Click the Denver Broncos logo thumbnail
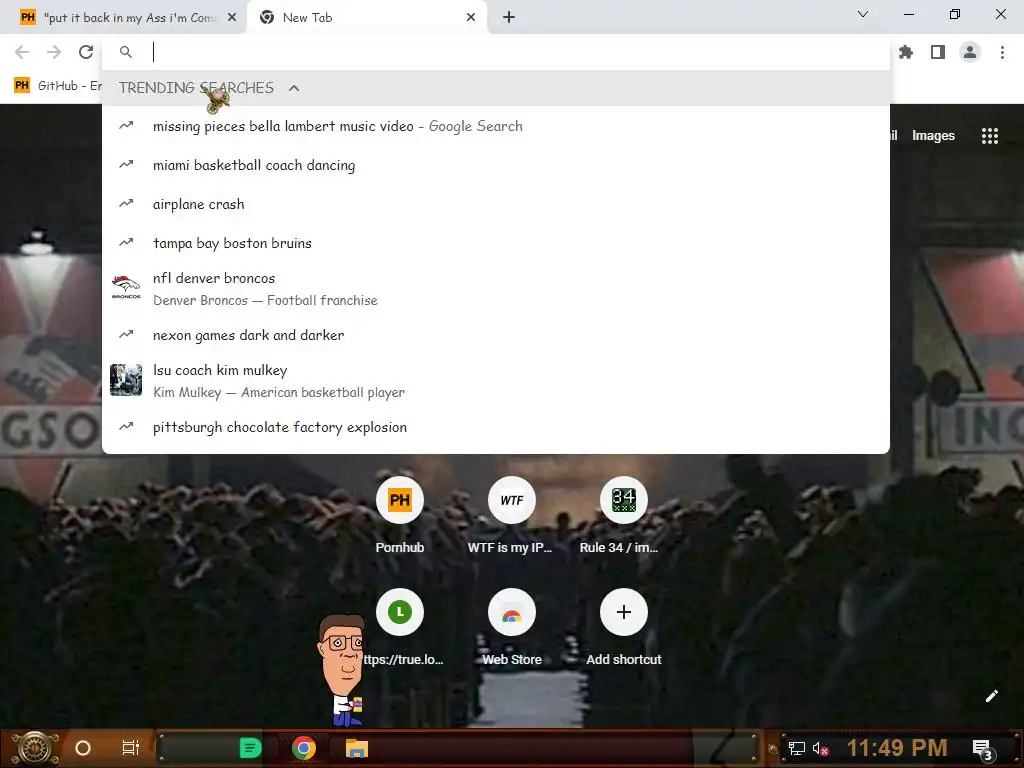 click(x=126, y=287)
